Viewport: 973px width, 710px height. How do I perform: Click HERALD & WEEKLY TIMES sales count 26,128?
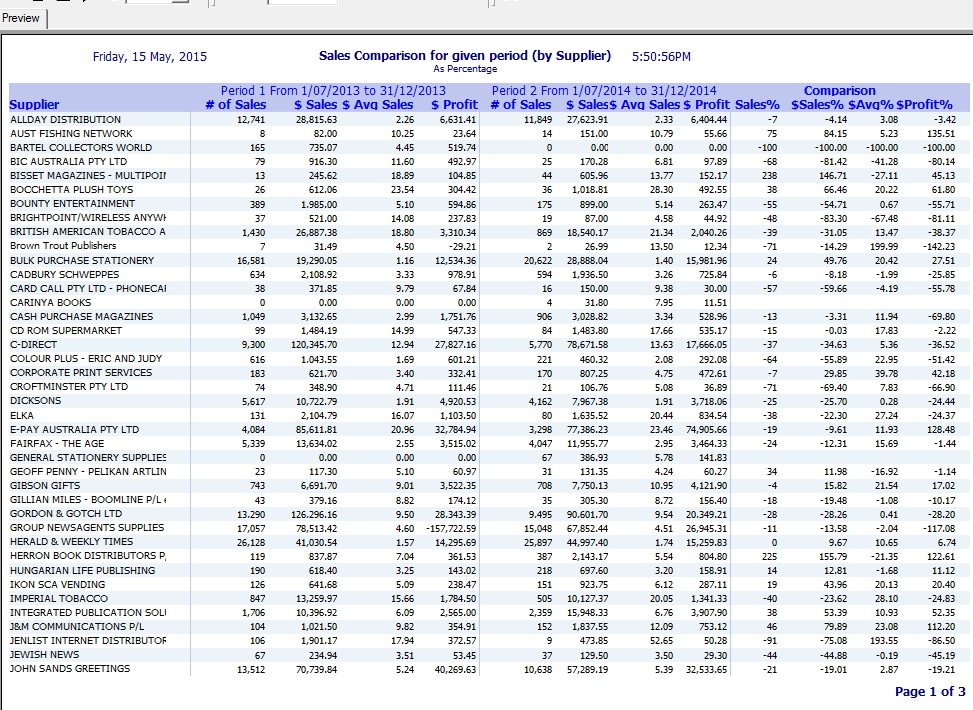[251, 542]
